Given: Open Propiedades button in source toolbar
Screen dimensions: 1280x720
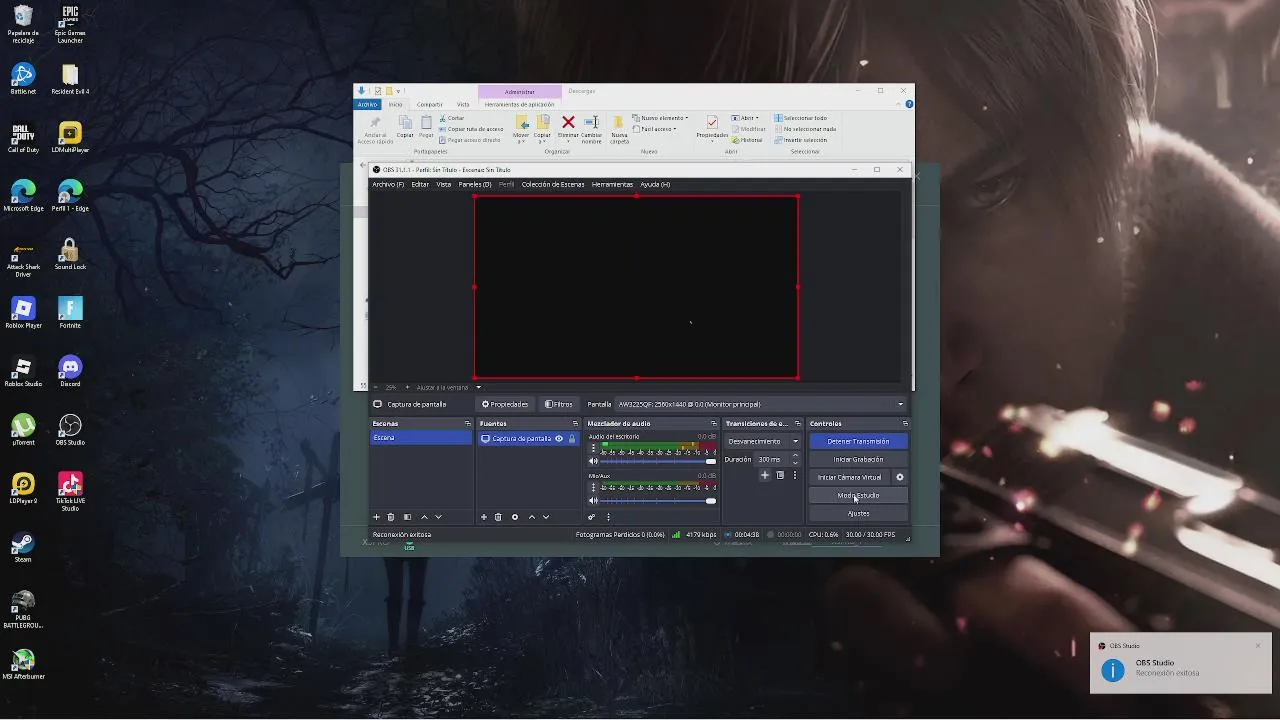Looking at the screenshot, I should click(505, 404).
